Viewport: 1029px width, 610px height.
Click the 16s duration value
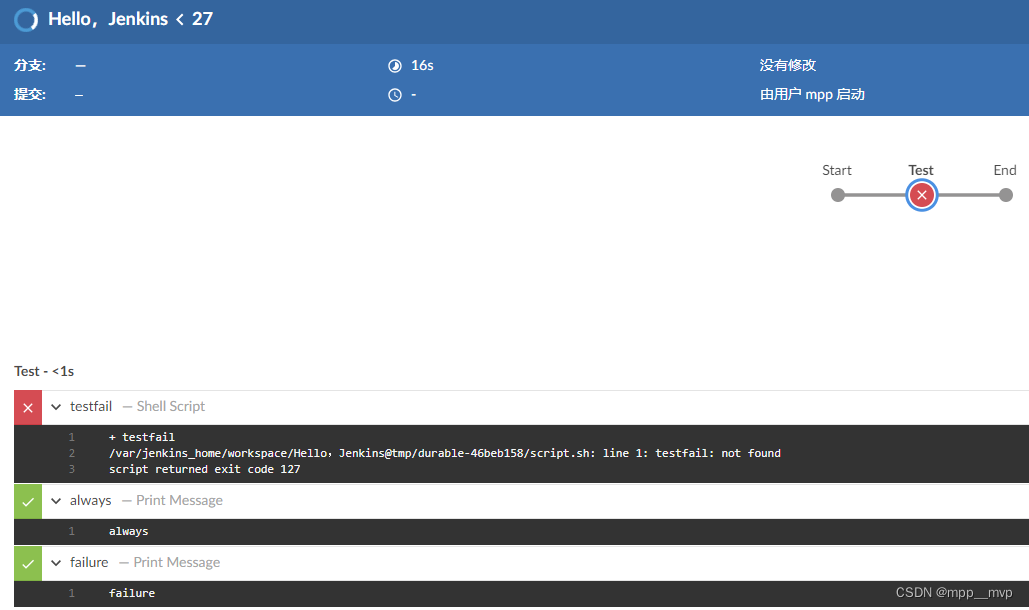click(x=422, y=66)
